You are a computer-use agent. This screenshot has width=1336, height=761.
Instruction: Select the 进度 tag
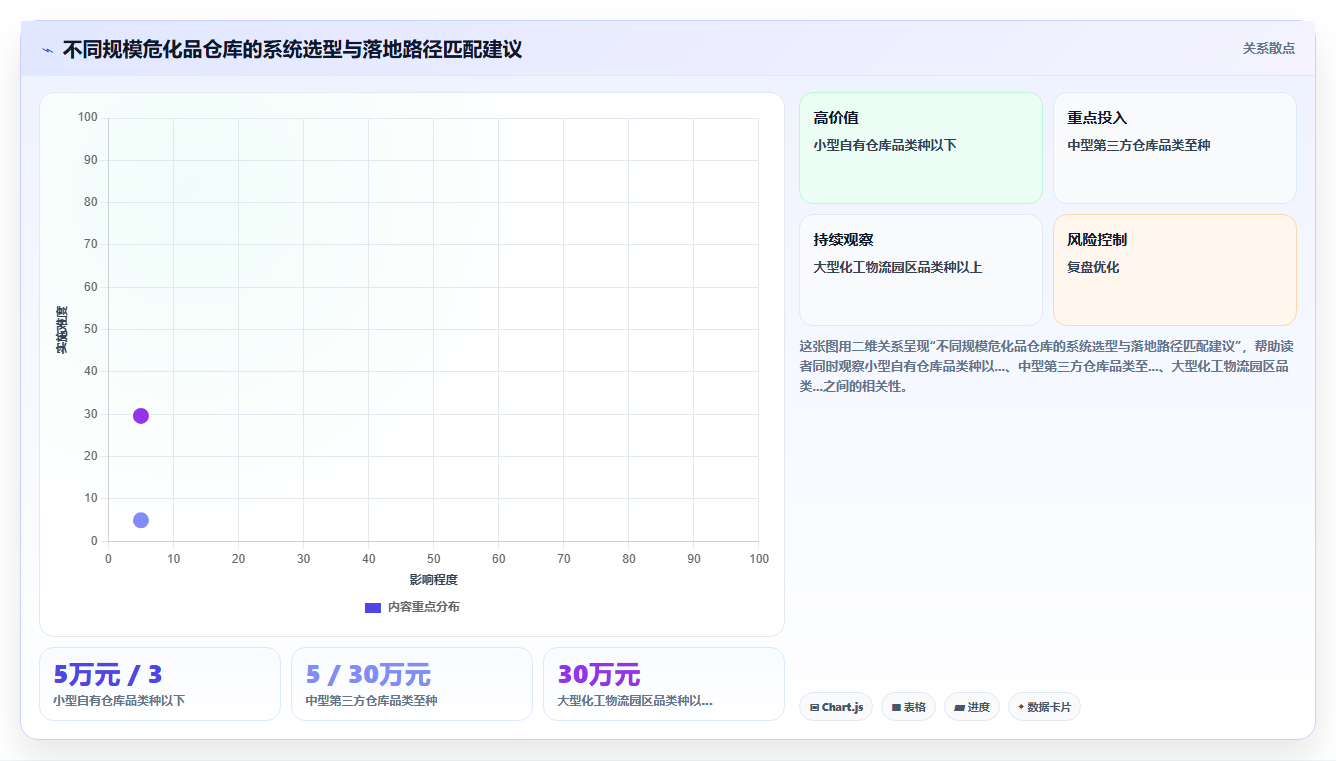pyautogui.click(x=972, y=707)
